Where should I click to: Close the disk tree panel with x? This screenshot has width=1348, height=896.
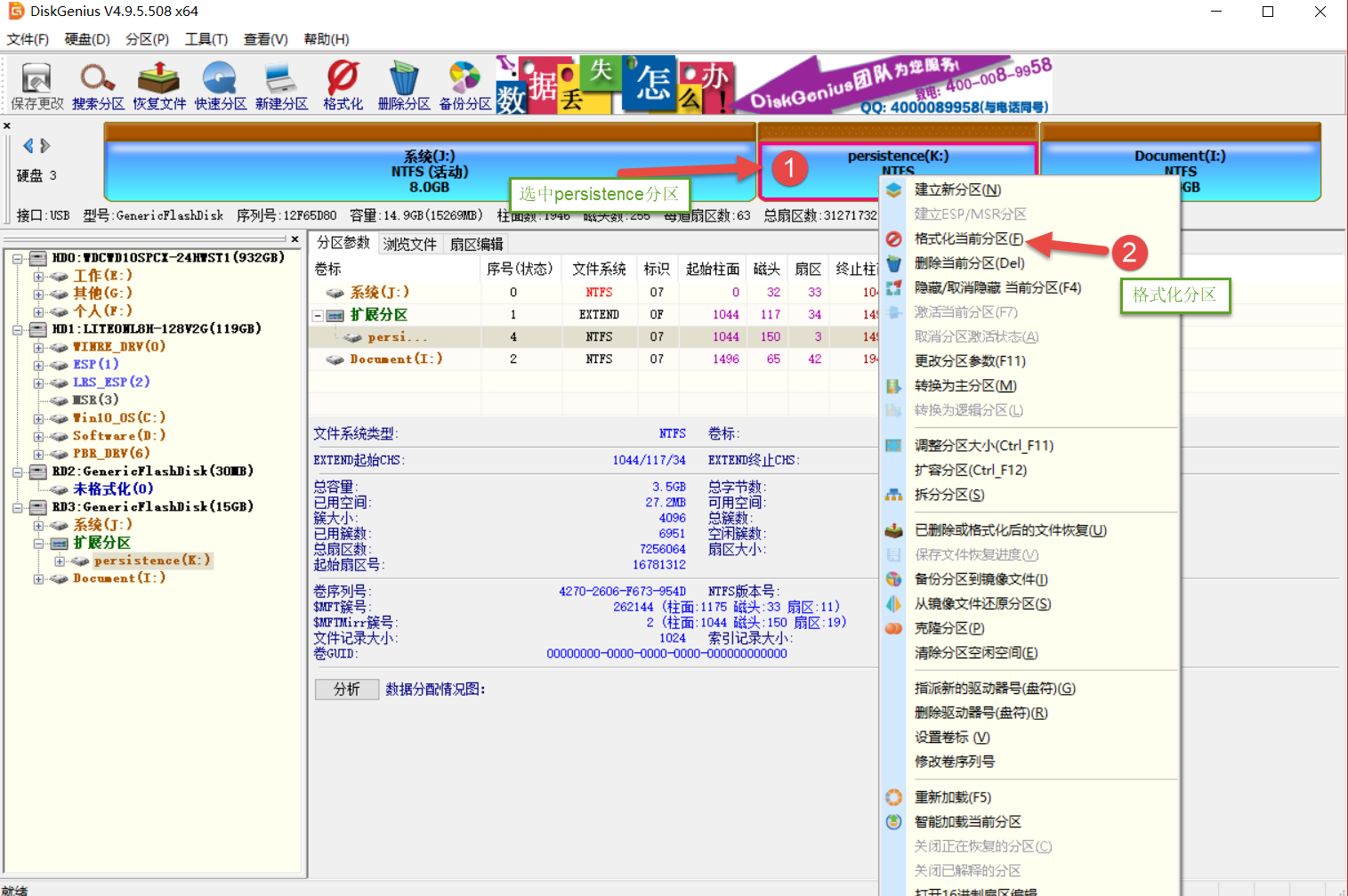click(x=295, y=238)
